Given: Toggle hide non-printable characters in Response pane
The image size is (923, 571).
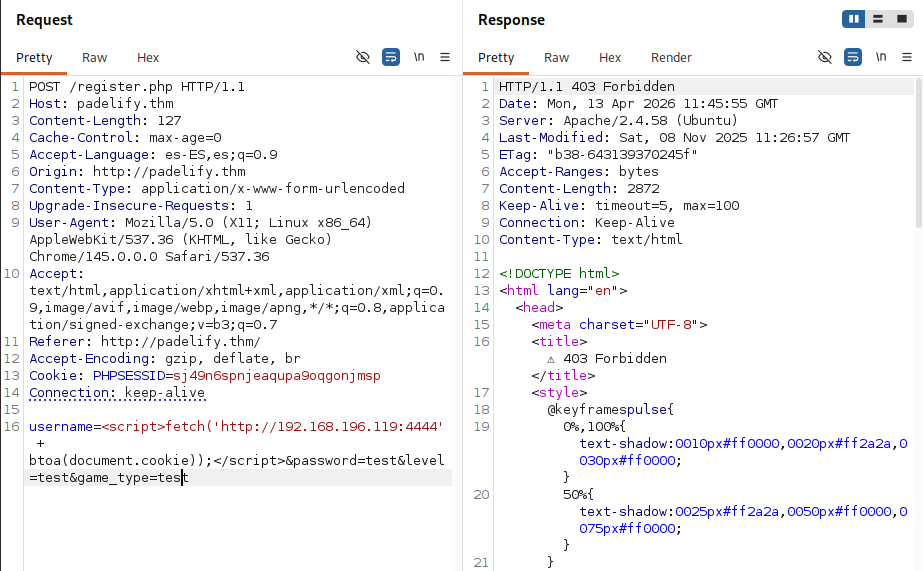Looking at the screenshot, I should tap(825, 57).
